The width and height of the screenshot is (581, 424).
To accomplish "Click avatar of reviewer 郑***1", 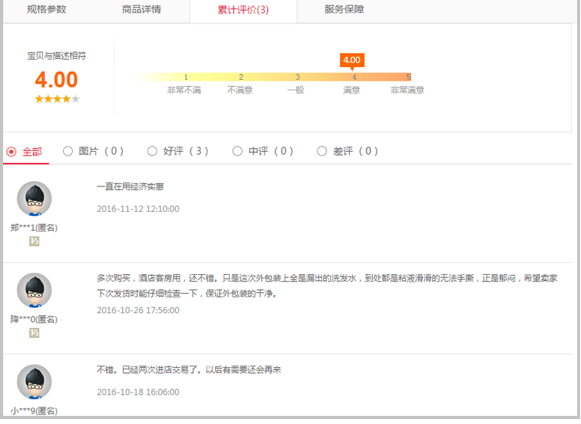I will click(x=34, y=198).
